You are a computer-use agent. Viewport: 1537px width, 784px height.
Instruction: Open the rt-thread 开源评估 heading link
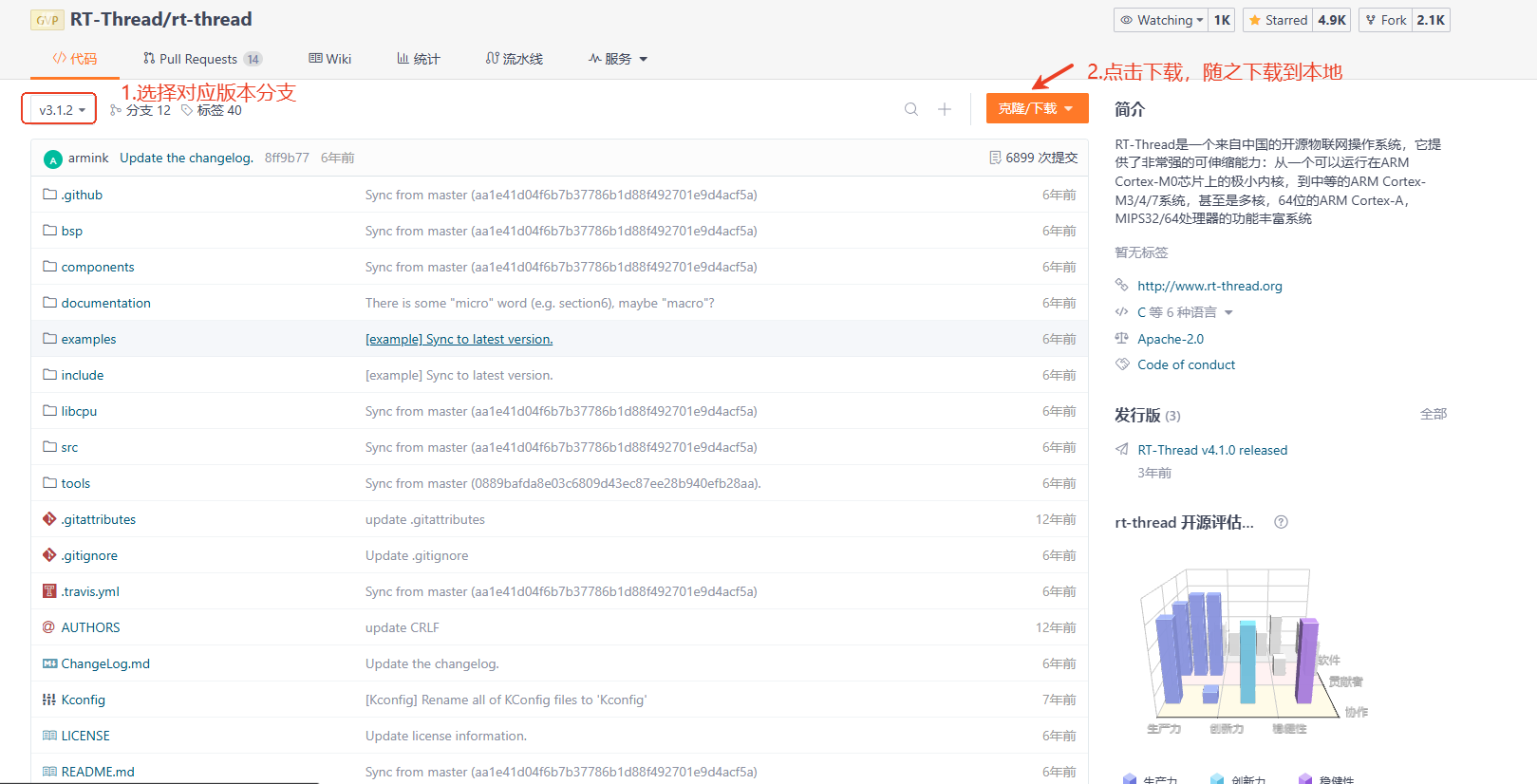coord(1184,522)
